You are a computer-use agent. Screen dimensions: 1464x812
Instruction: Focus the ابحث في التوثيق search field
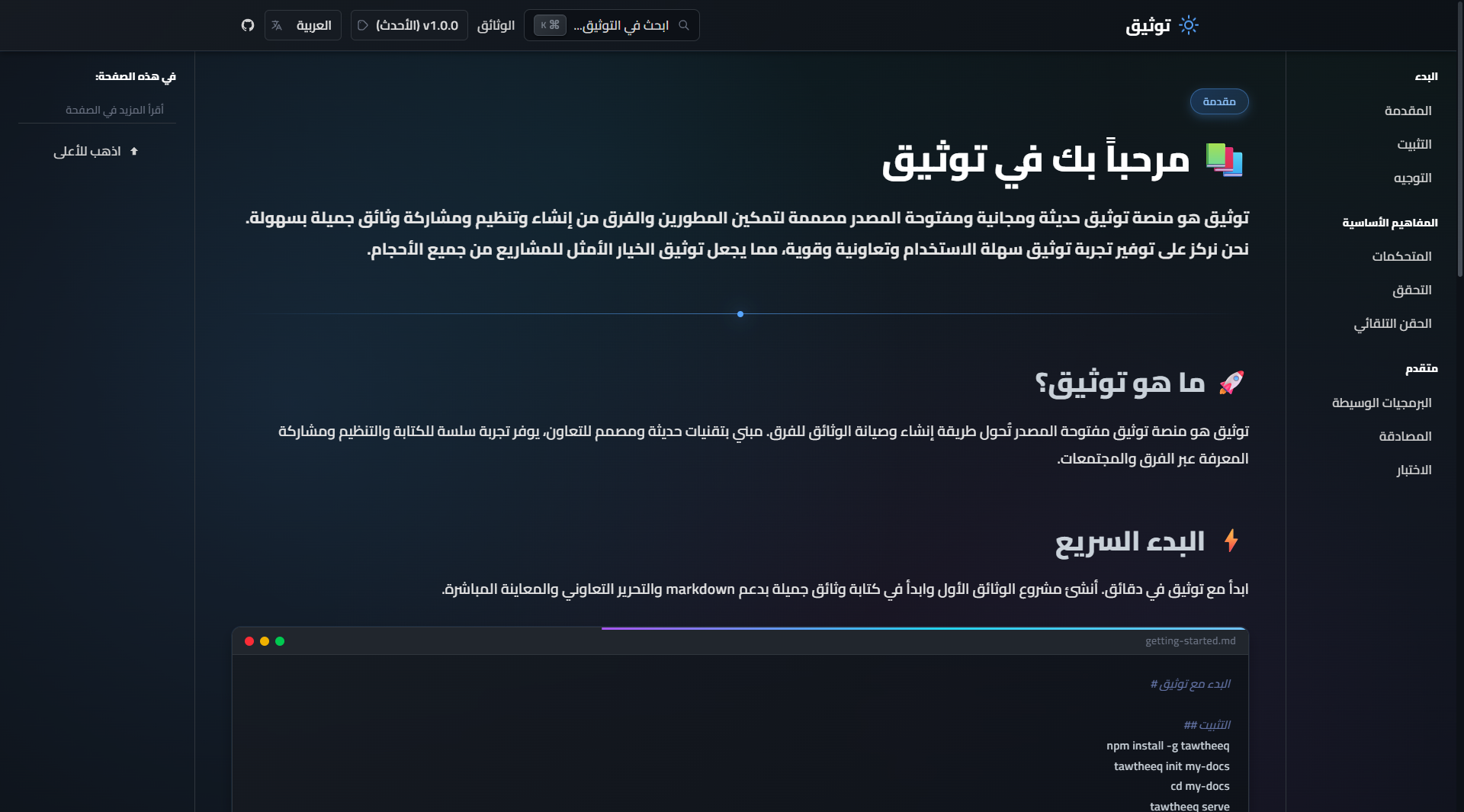[x=612, y=25]
